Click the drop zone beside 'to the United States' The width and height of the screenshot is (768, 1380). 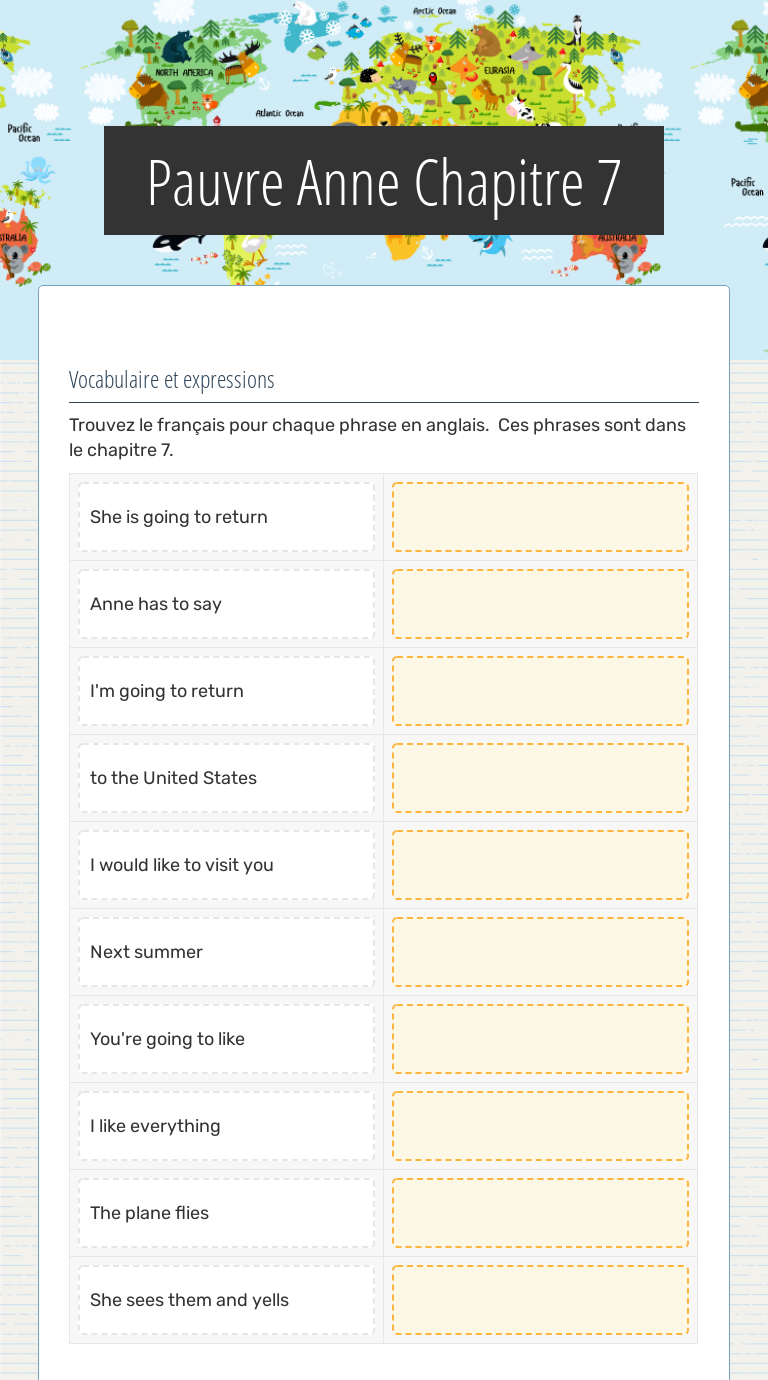pyautogui.click(x=540, y=778)
